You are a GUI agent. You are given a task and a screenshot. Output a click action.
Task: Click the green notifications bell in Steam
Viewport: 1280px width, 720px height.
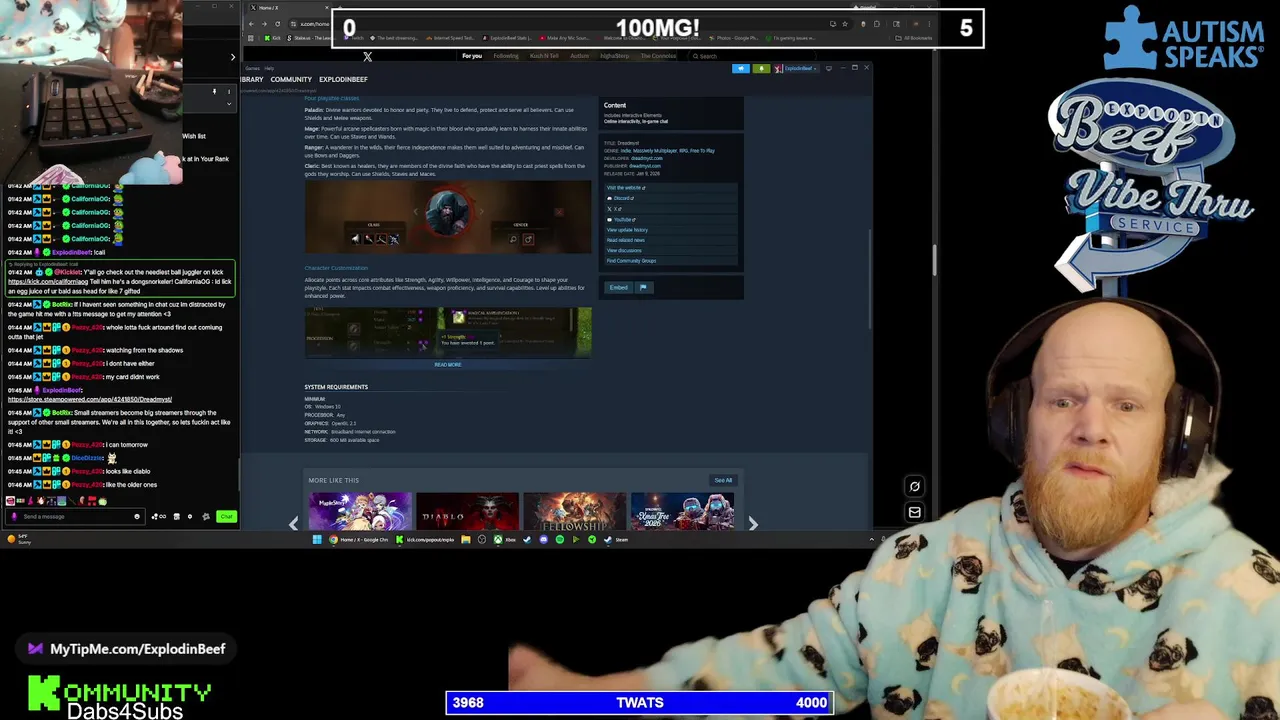coord(761,68)
